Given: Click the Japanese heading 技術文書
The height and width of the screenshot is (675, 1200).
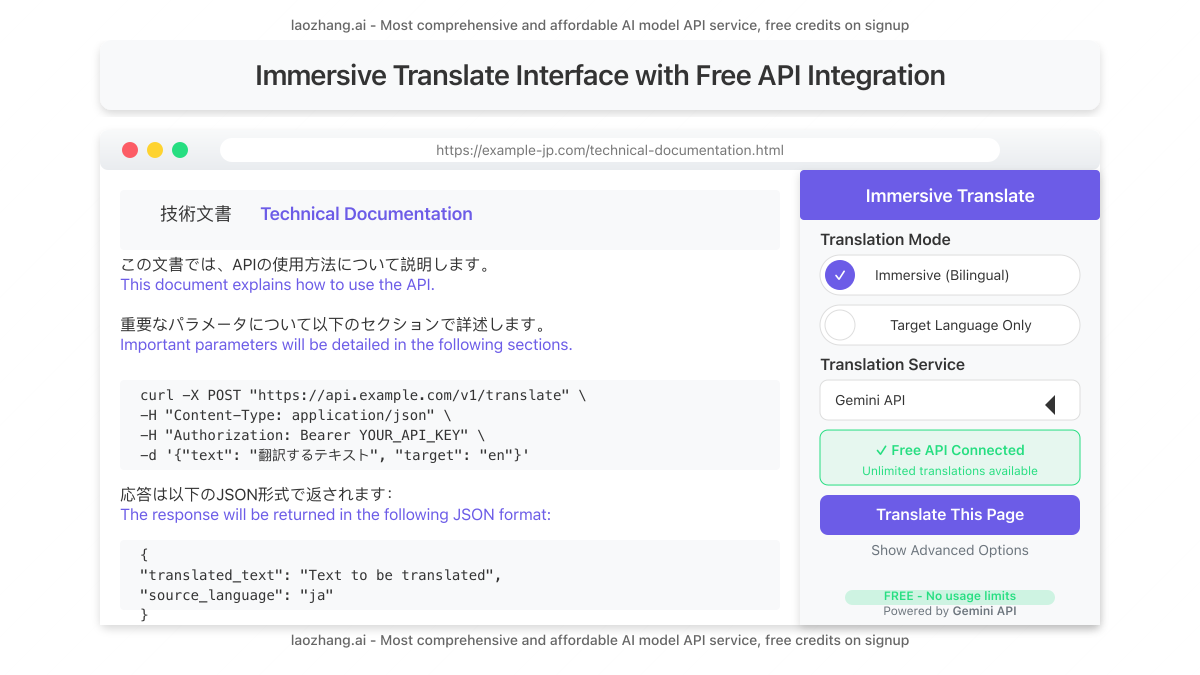Looking at the screenshot, I should pyautogui.click(x=196, y=214).
